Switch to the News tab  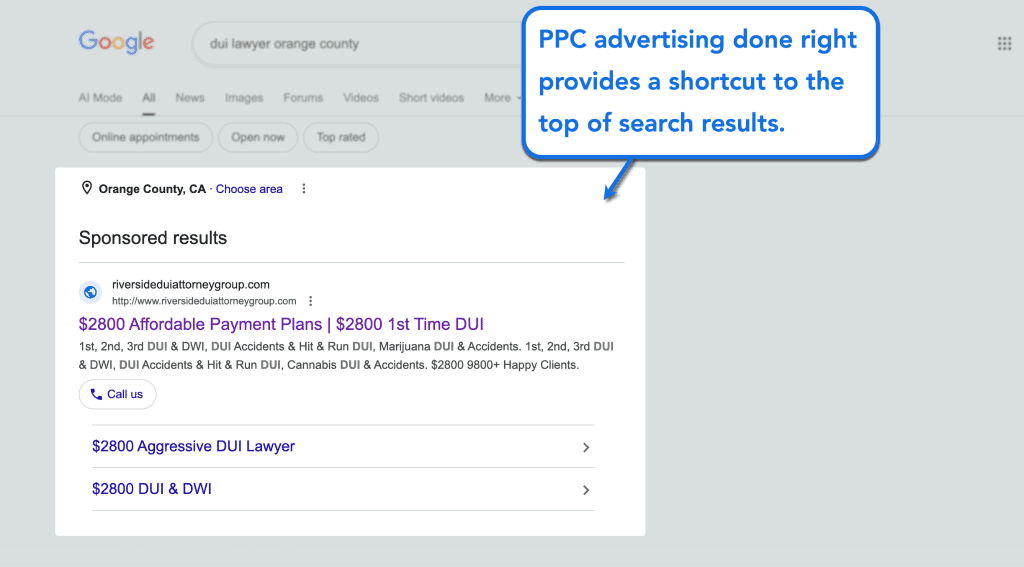189,97
